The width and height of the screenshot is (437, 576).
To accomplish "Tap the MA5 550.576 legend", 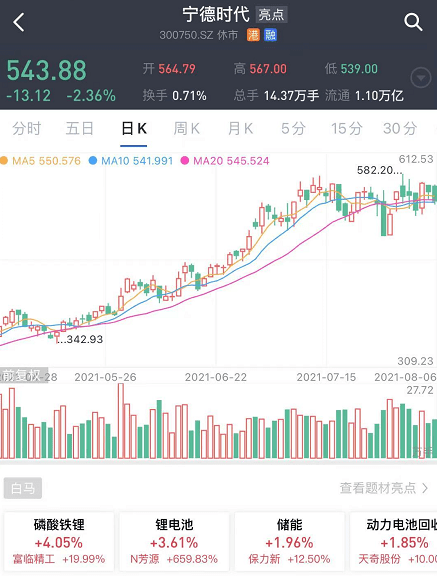I will click(40, 161).
